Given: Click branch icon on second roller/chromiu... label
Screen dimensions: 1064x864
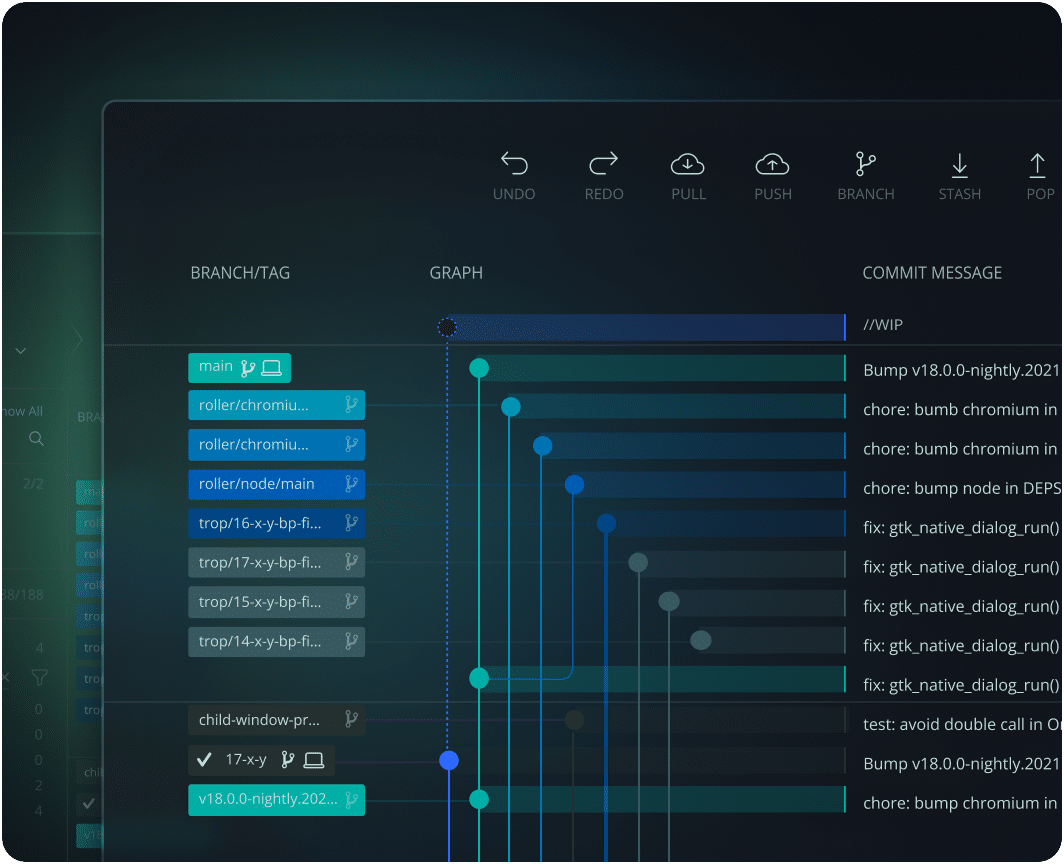Looking at the screenshot, I should point(351,444).
